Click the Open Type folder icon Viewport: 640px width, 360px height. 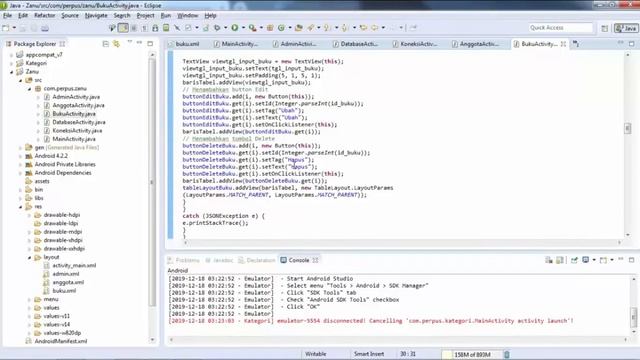click(x=299, y=28)
